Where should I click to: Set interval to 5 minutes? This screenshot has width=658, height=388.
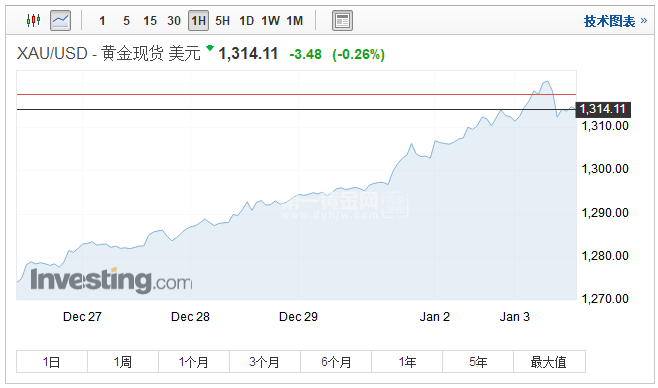point(126,21)
